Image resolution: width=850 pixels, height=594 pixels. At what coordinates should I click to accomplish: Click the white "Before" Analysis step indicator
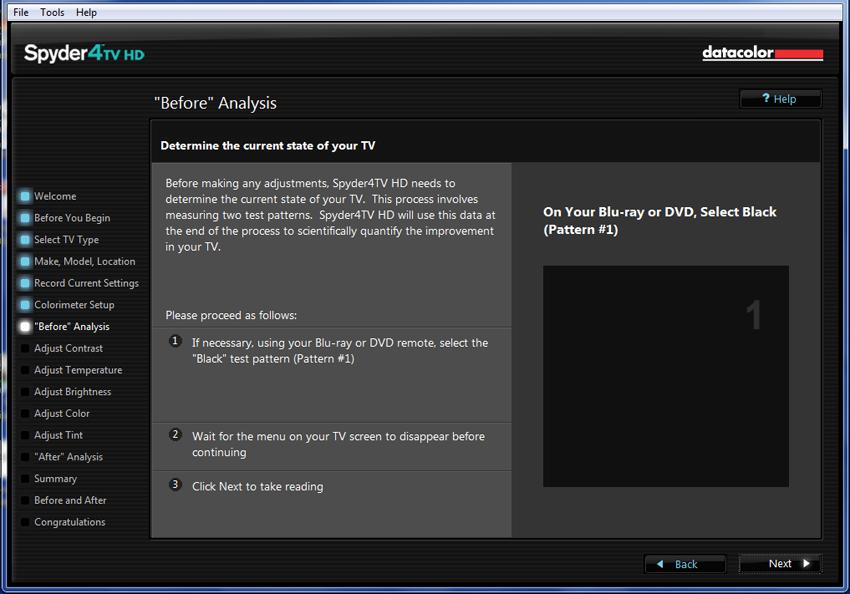(x=25, y=326)
